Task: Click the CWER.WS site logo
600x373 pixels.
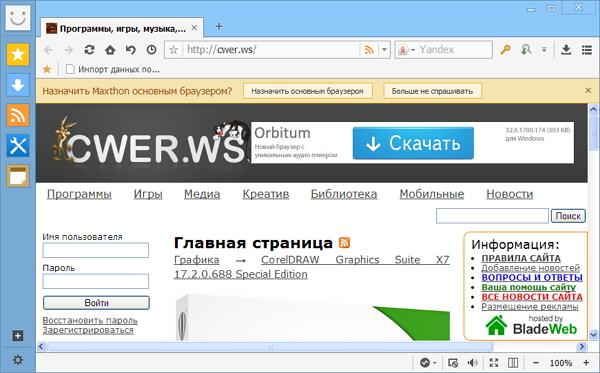Action: [150, 142]
